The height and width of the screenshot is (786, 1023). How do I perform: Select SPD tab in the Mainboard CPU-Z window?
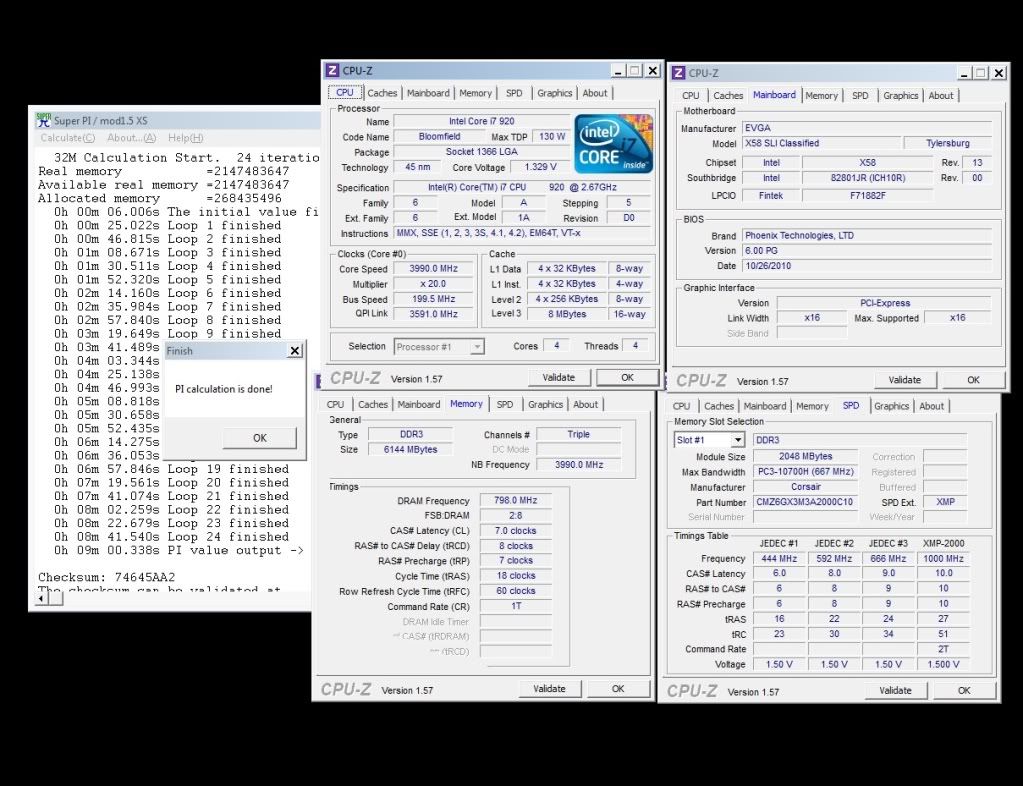(860, 96)
